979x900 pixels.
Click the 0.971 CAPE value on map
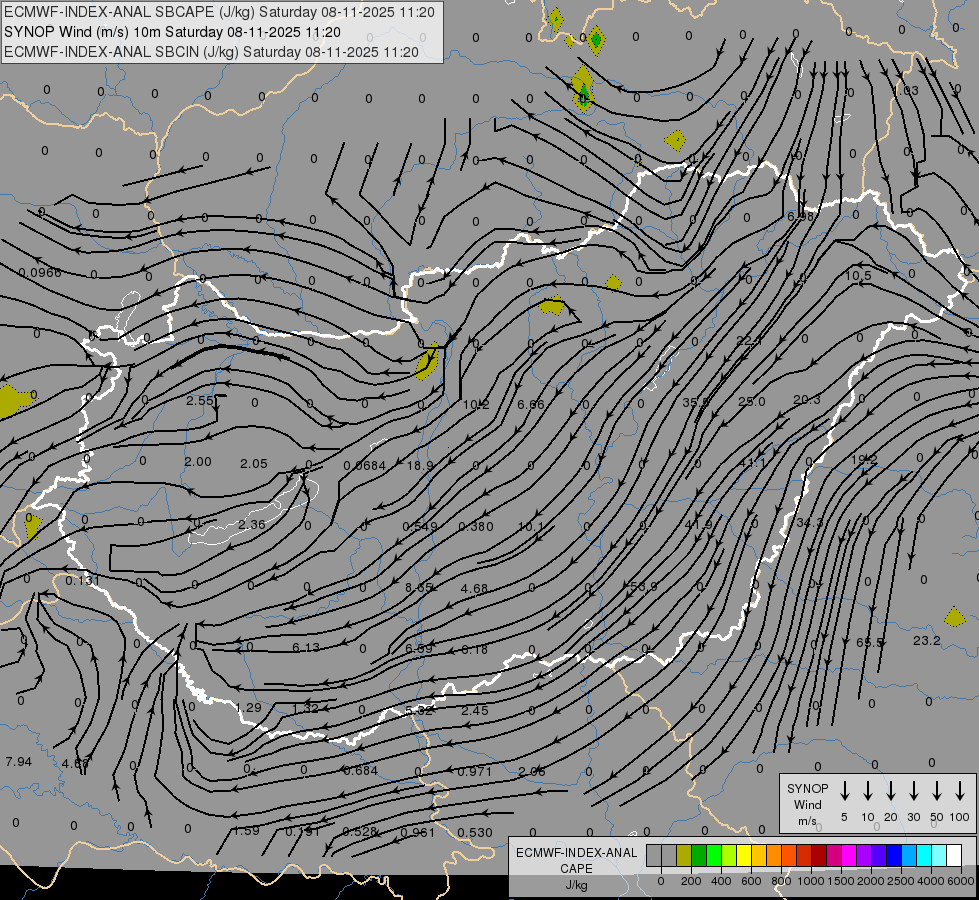pos(475,772)
